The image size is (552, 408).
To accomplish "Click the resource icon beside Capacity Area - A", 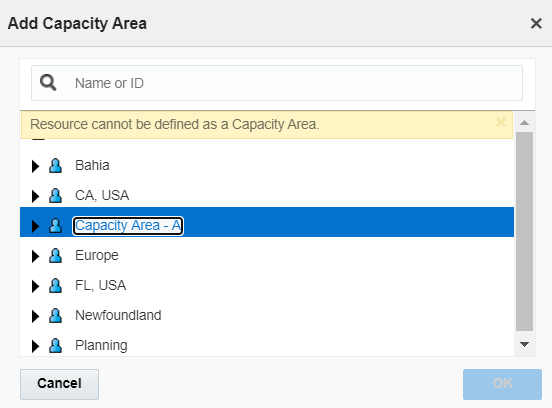I will (x=55, y=225).
